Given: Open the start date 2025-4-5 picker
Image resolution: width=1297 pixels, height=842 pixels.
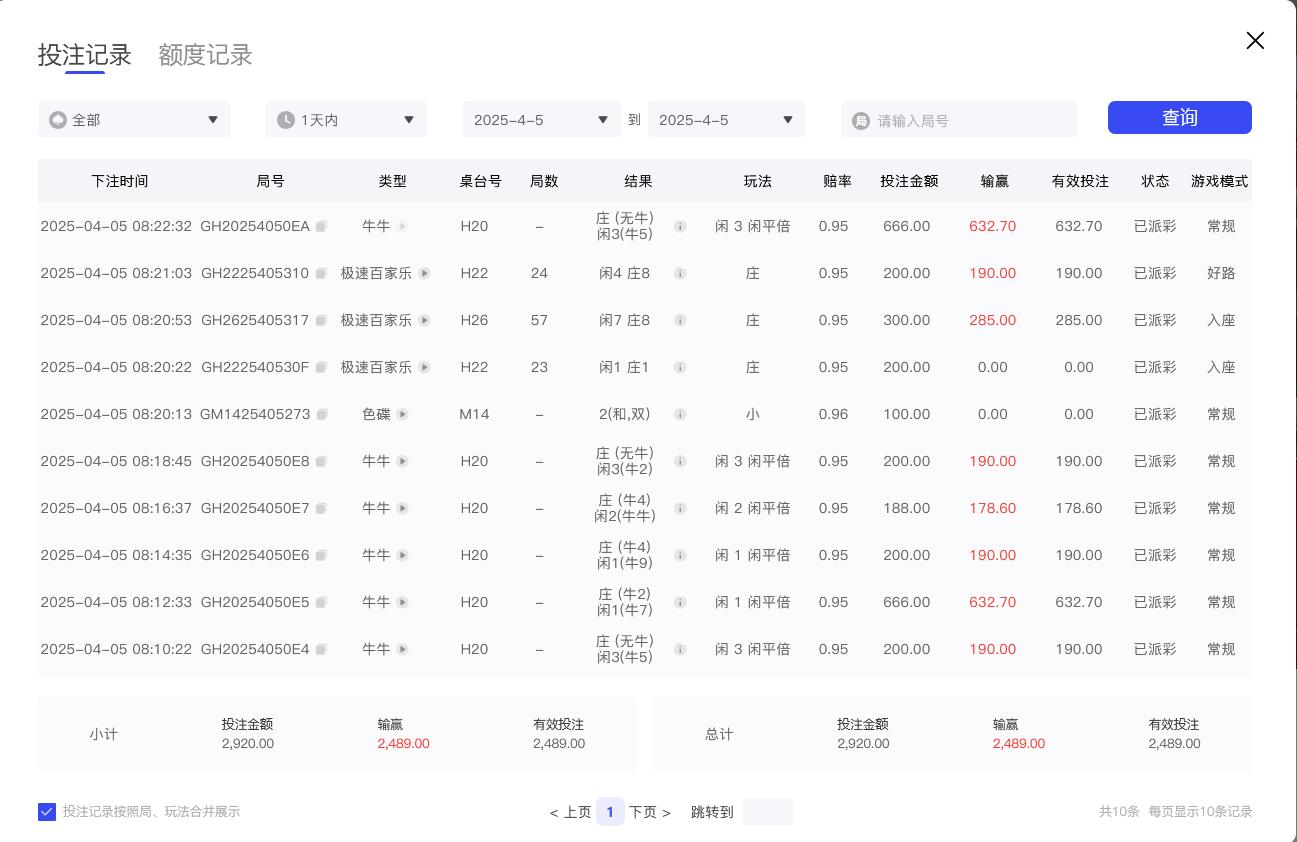Looking at the screenshot, I should pyautogui.click(x=541, y=120).
